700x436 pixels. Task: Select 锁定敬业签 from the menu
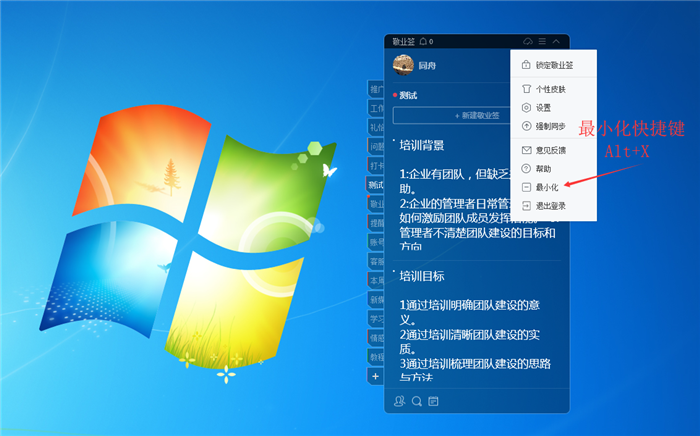point(554,65)
